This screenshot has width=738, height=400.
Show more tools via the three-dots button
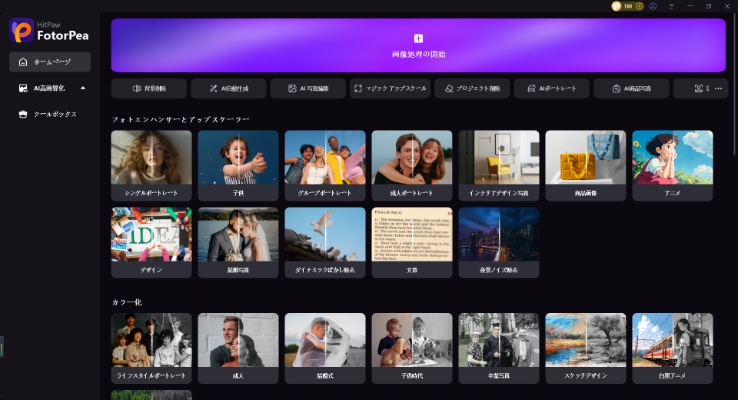point(718,88)
